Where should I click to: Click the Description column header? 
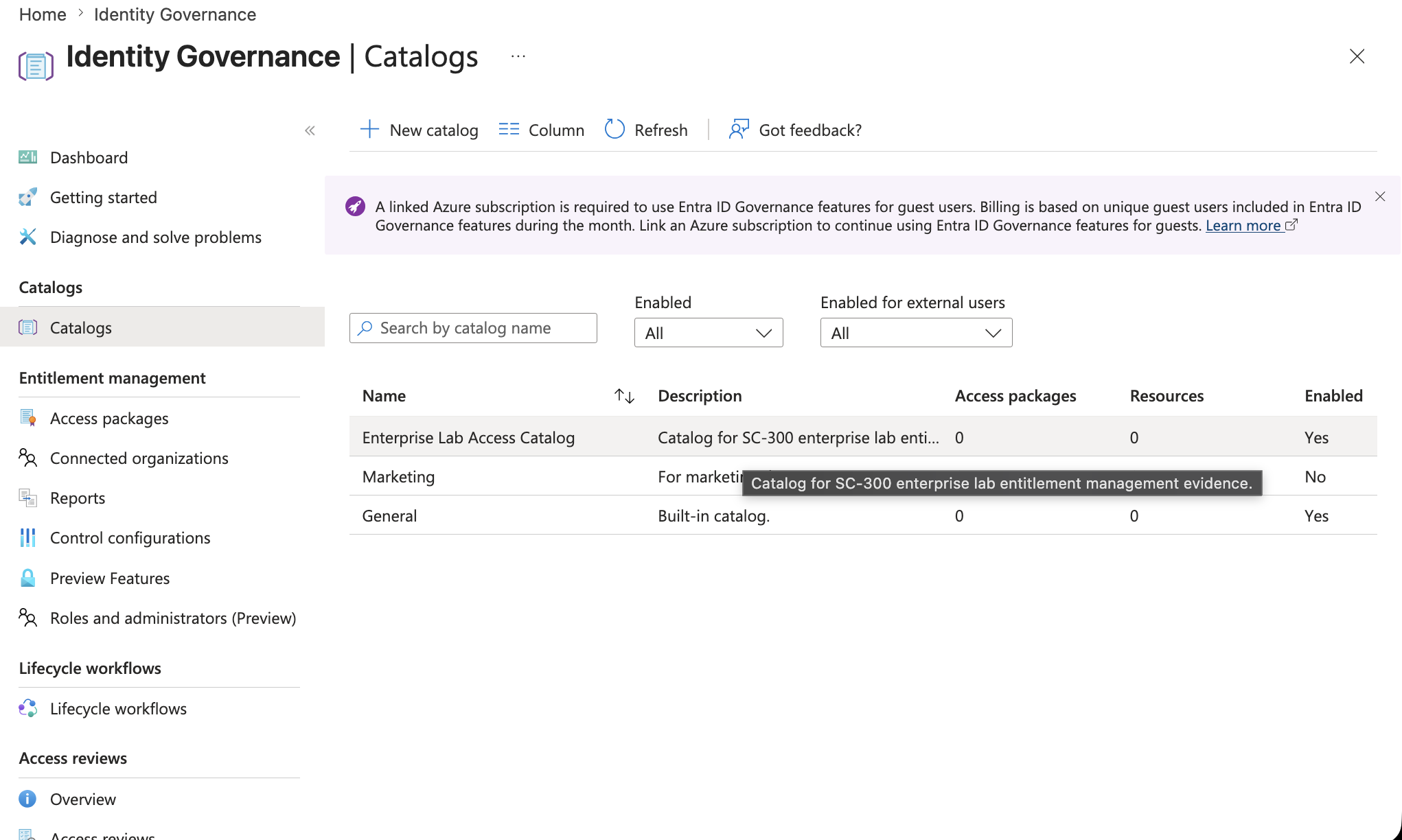point(700,396)
